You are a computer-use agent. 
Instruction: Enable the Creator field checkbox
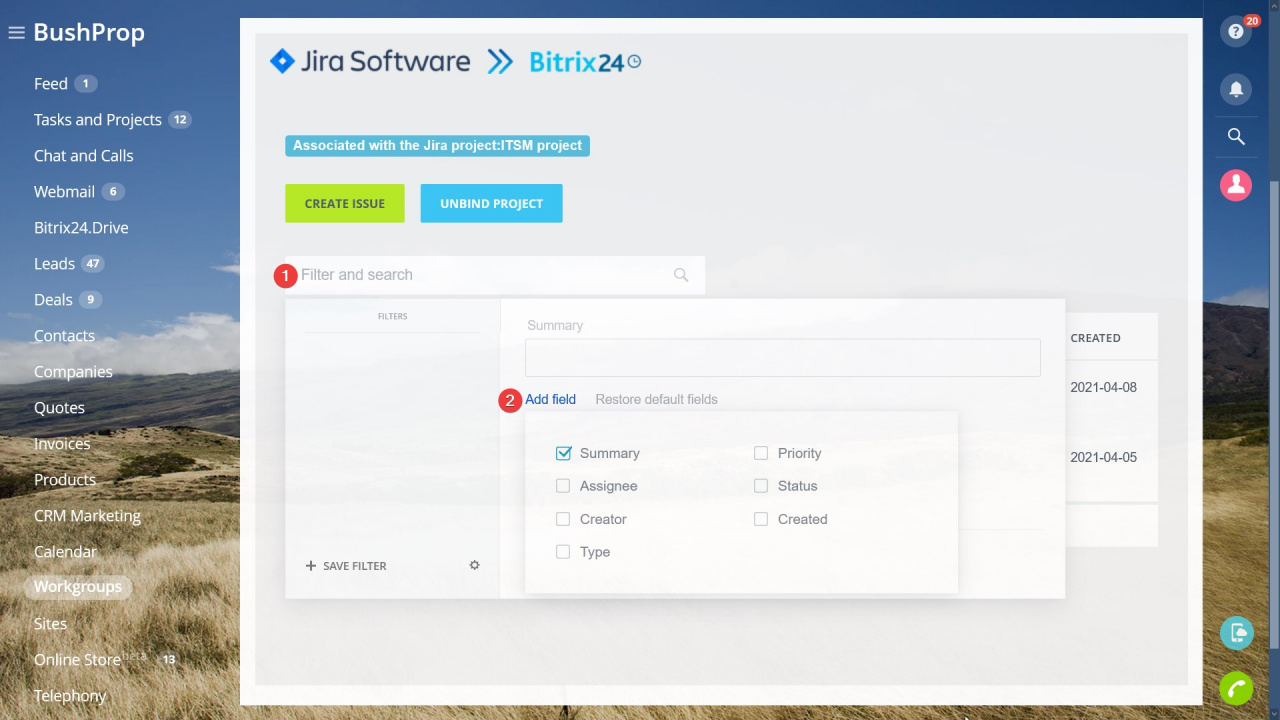(563, 519)
